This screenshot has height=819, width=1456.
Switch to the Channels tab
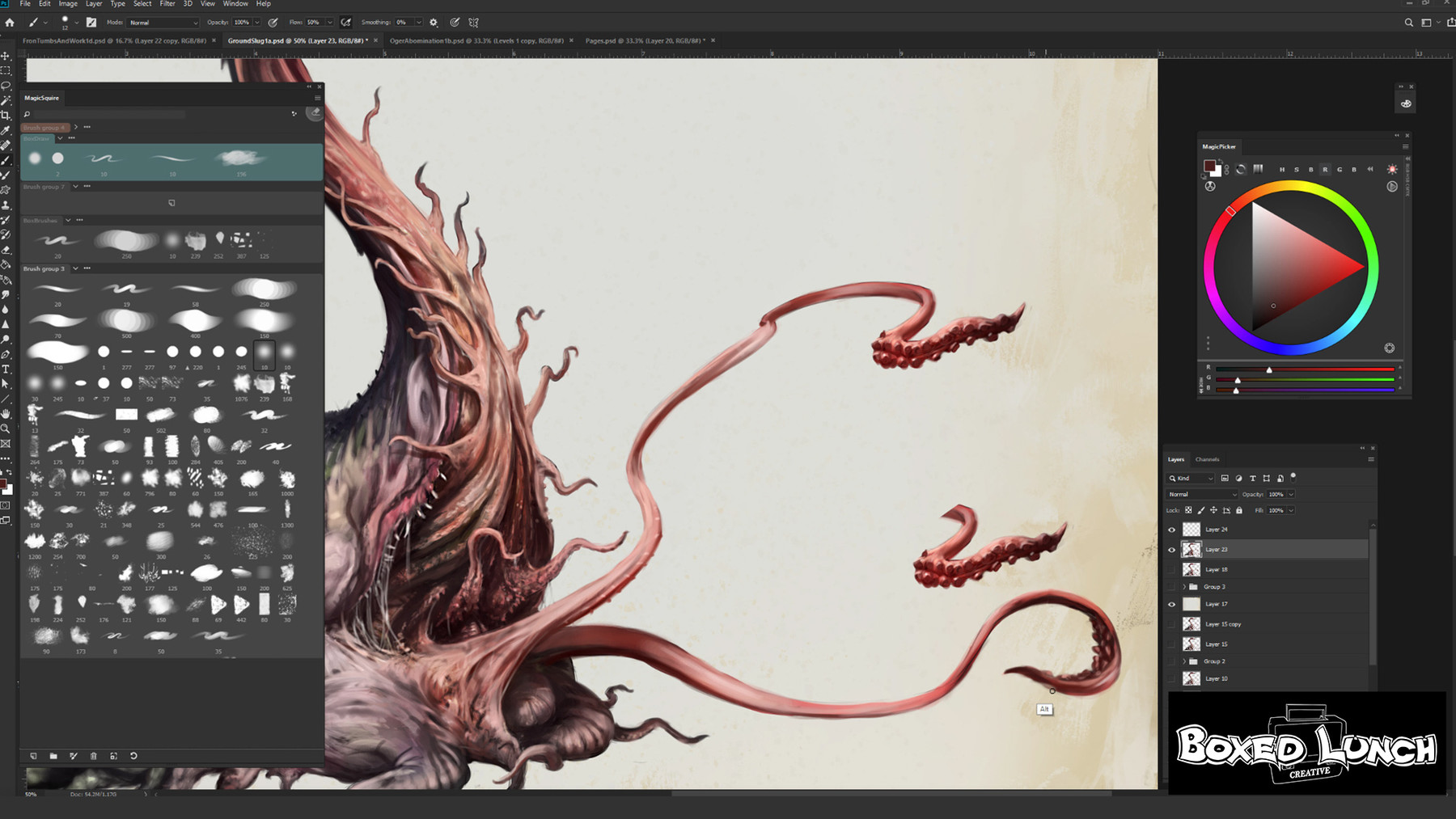(1208, 459)
